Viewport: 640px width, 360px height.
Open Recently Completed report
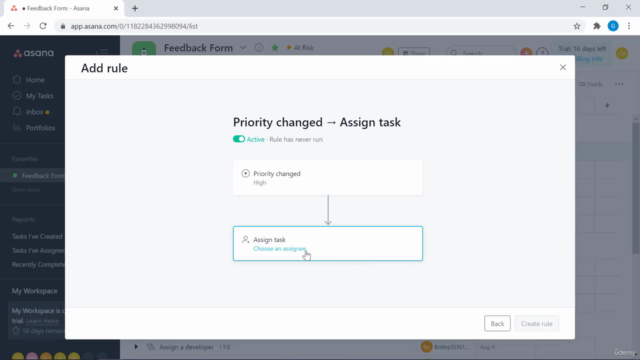click(x=38, y=264)
